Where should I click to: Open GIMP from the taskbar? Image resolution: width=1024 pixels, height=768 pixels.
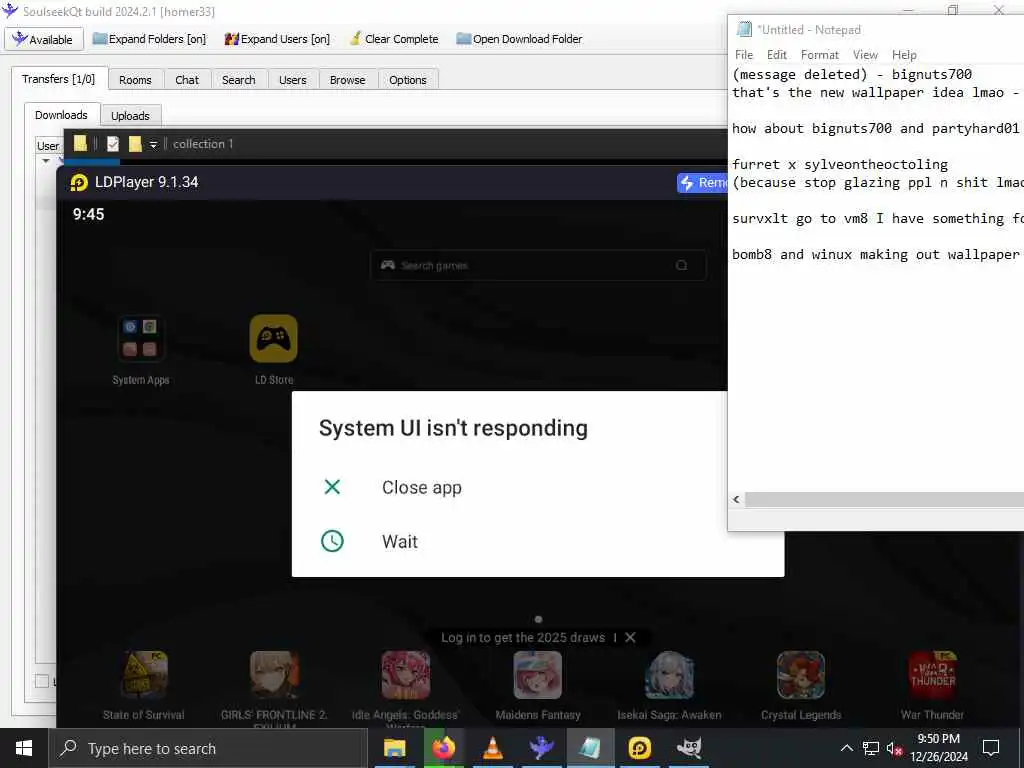coord(688,748)
